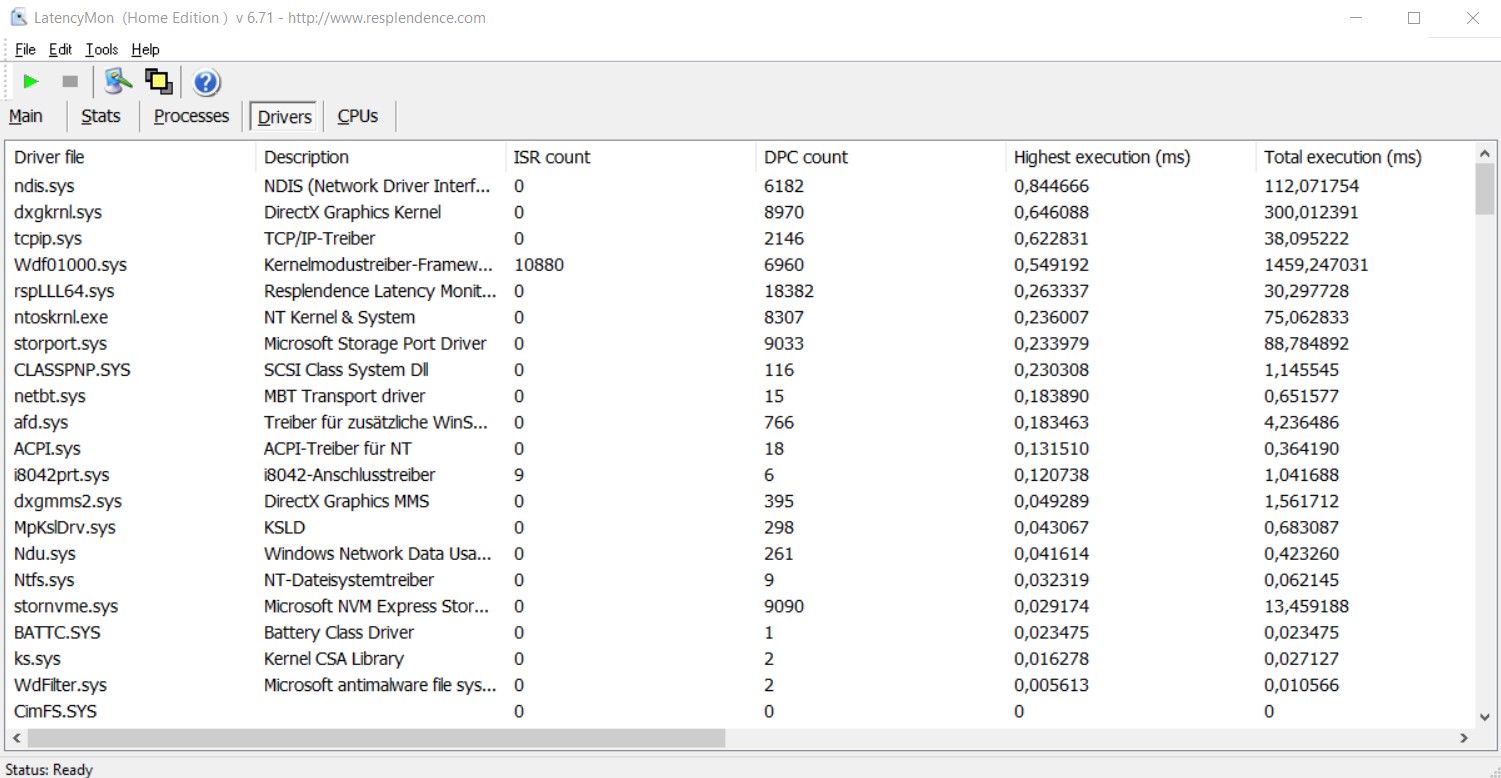Screen dimensions: 1501x778
Task: Select the Wdf01000.sys driver row
Action: point(70,265)
